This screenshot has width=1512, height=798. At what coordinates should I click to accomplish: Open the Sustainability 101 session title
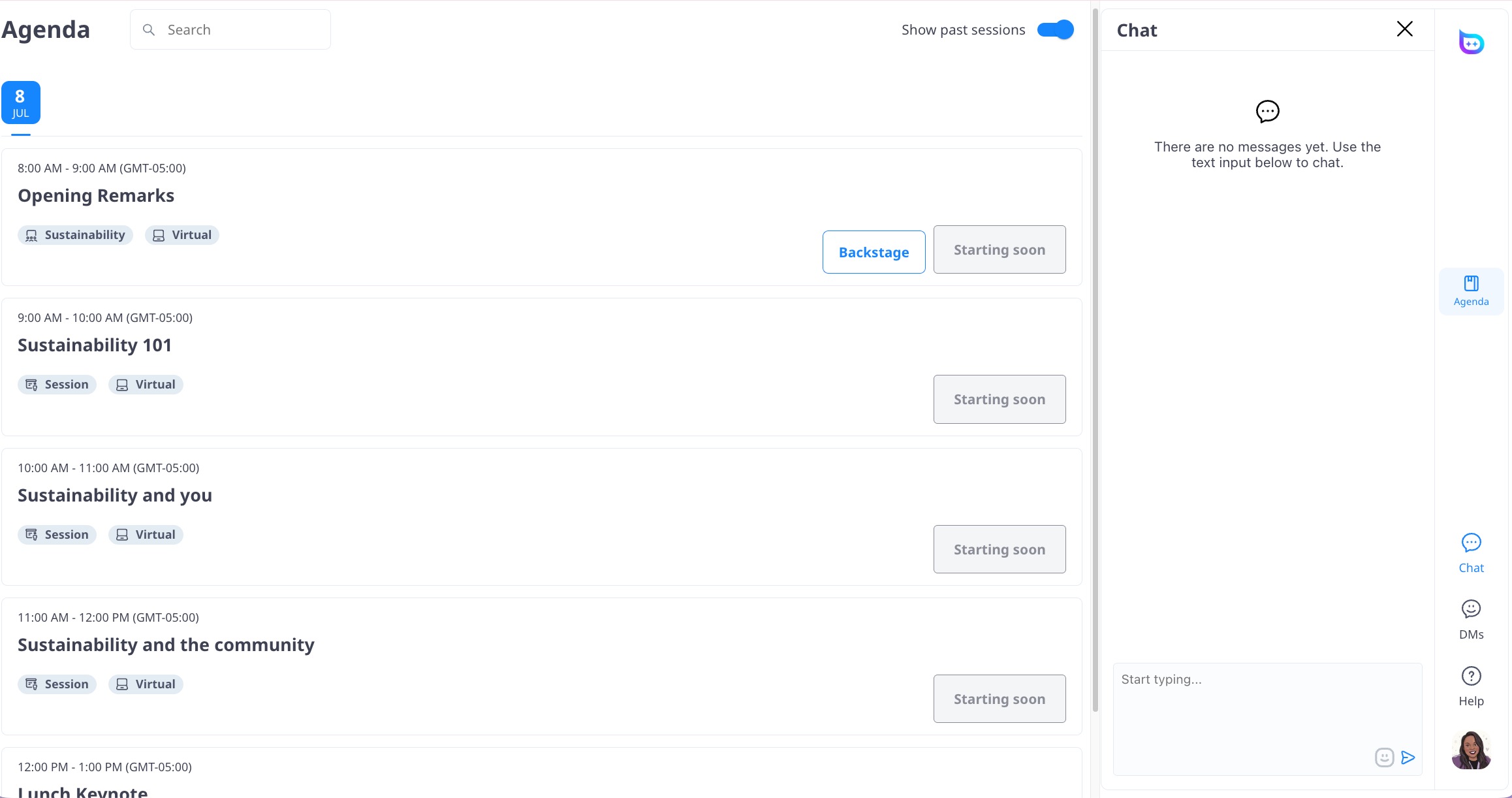[95, 345]
